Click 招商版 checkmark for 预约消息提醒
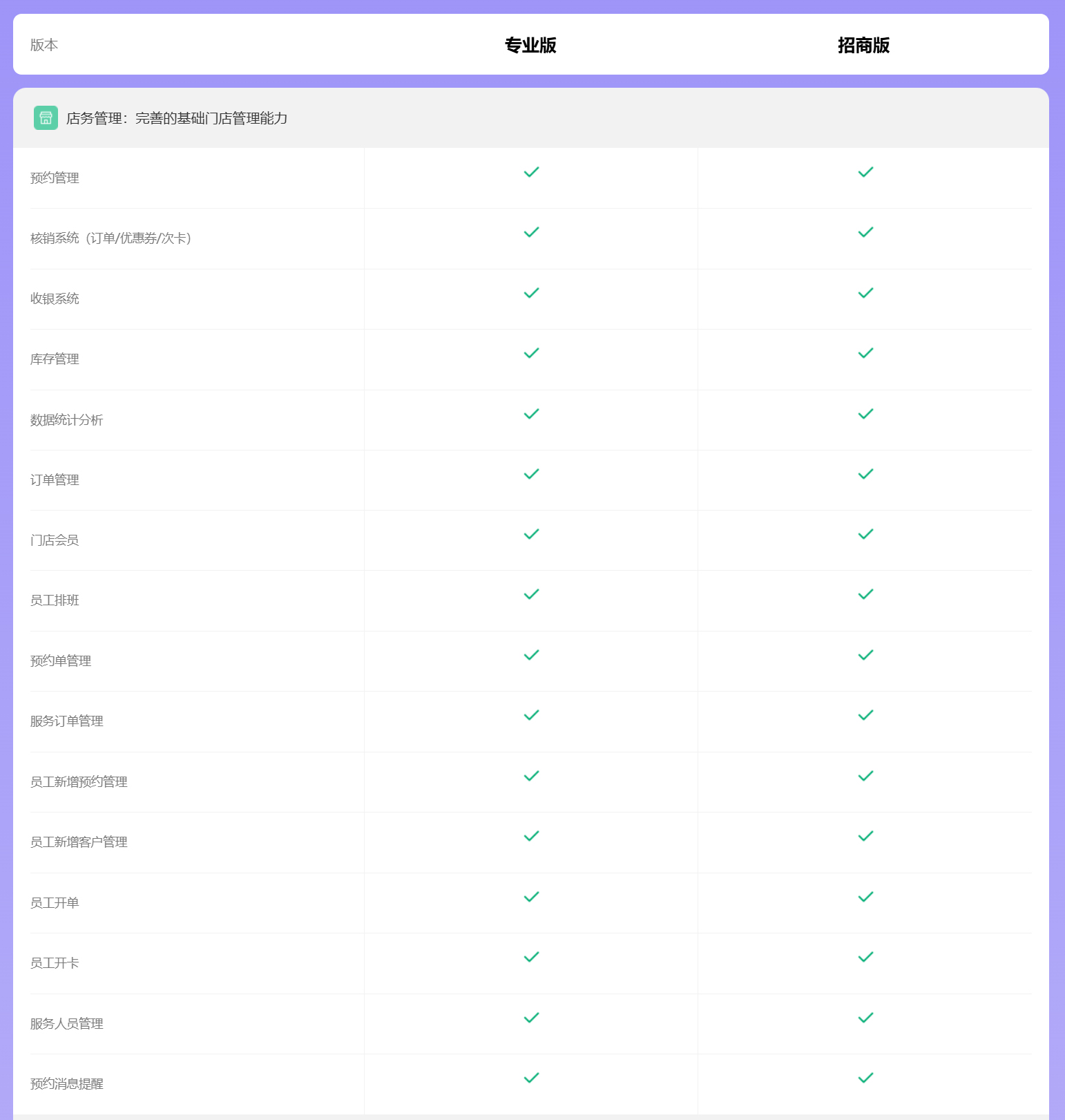This screenshot has height=1120, width=1065. coord(865,1078)
